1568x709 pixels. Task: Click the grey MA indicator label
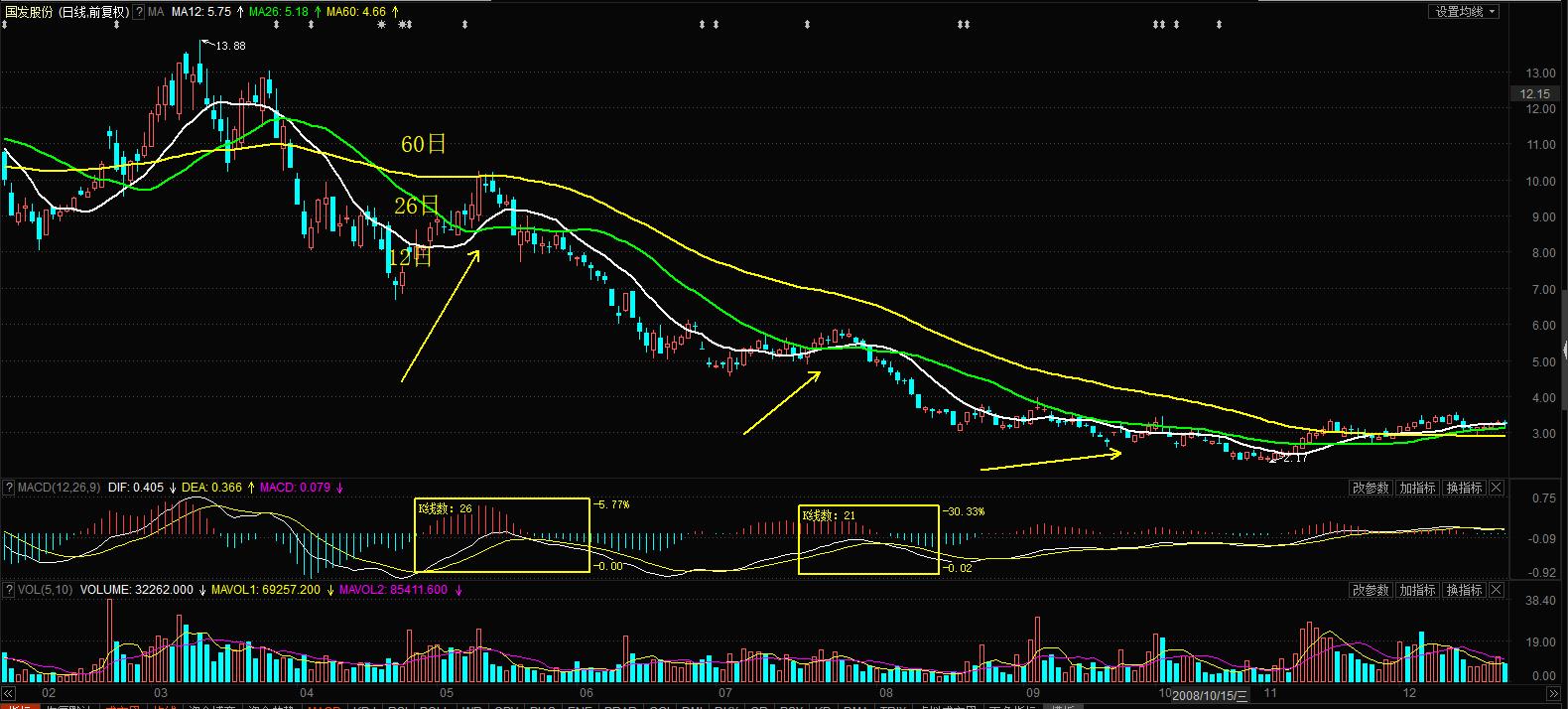(x=156, y=12)
